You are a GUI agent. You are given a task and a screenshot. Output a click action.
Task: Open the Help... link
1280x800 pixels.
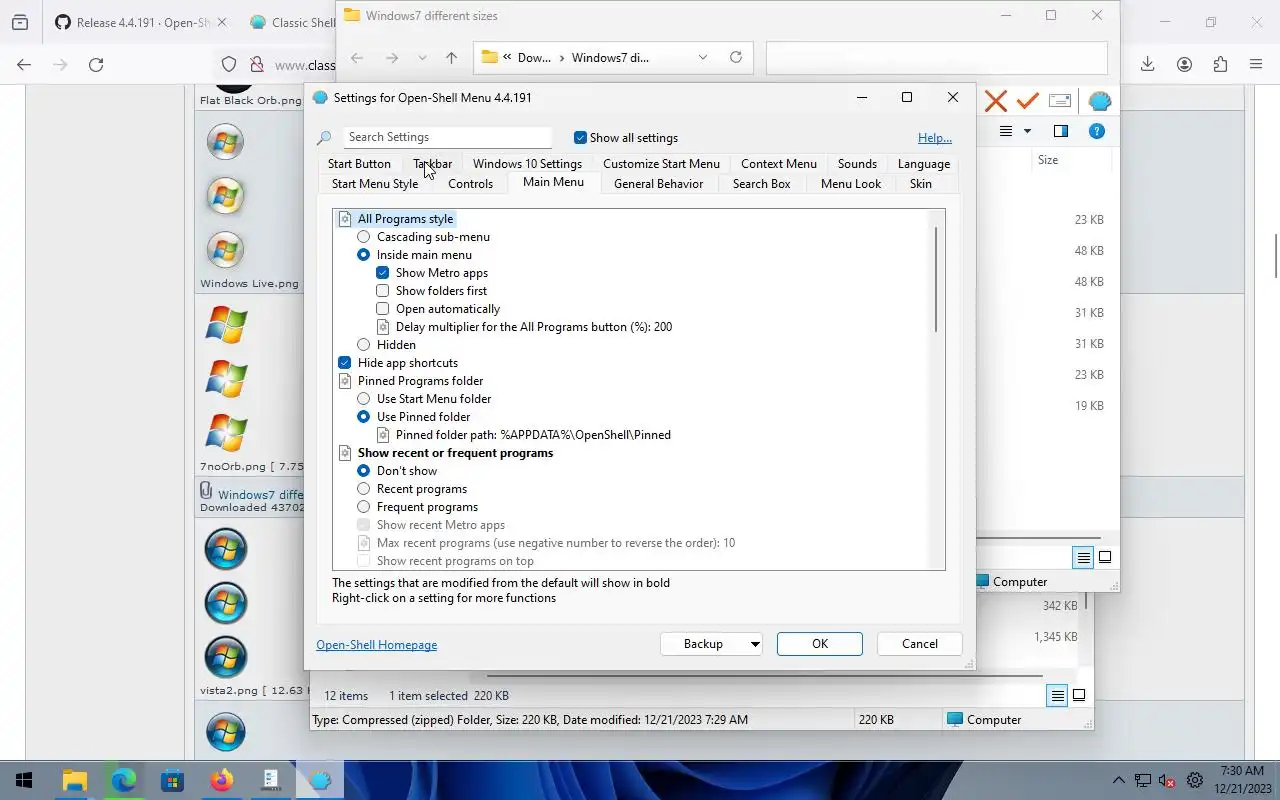point(935,138)
